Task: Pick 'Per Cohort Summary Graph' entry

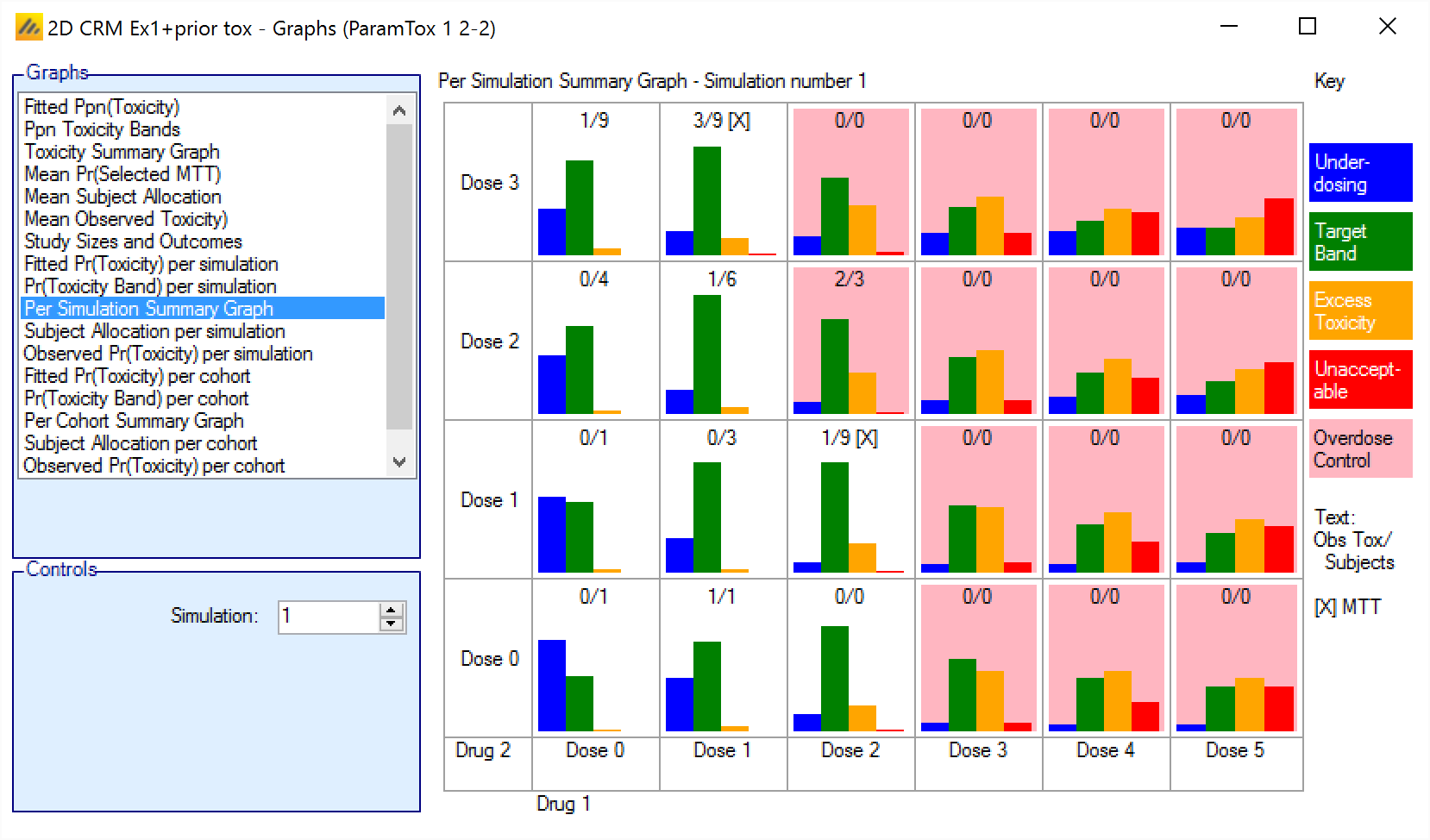Action: click(134, 421)
